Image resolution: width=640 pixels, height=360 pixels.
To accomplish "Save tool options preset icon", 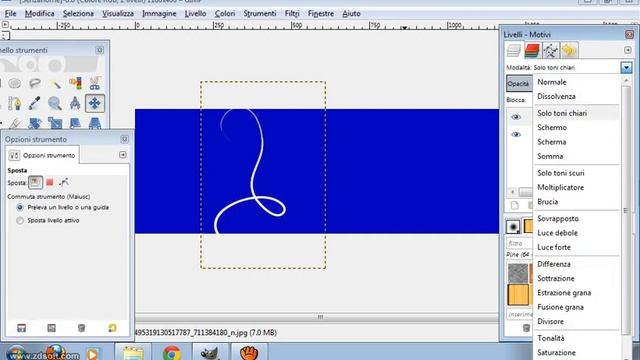I will click(x=21, y=328).
